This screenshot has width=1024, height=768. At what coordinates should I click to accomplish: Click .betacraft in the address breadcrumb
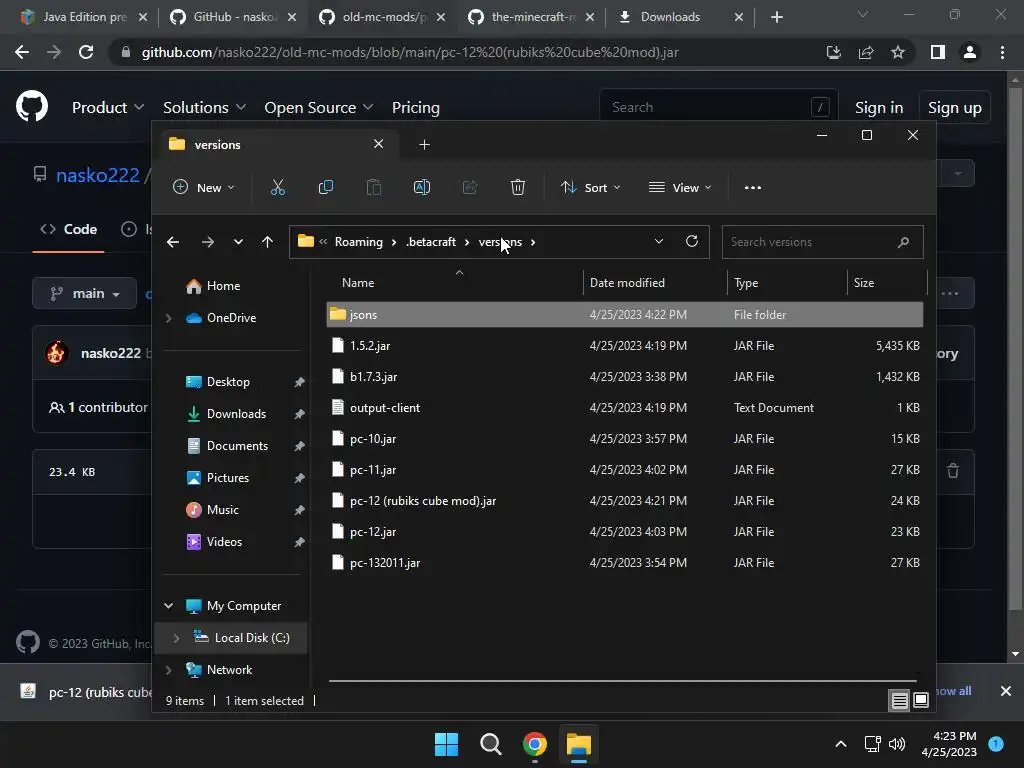click(431, 242)
